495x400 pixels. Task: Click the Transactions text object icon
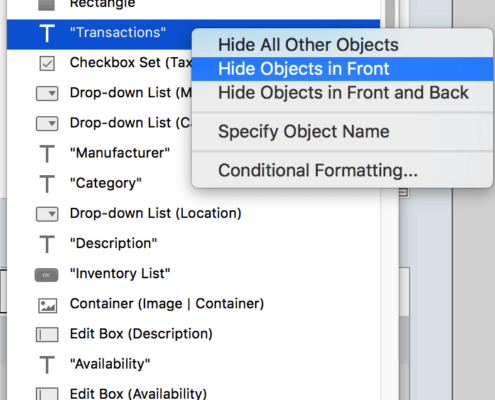47,33
